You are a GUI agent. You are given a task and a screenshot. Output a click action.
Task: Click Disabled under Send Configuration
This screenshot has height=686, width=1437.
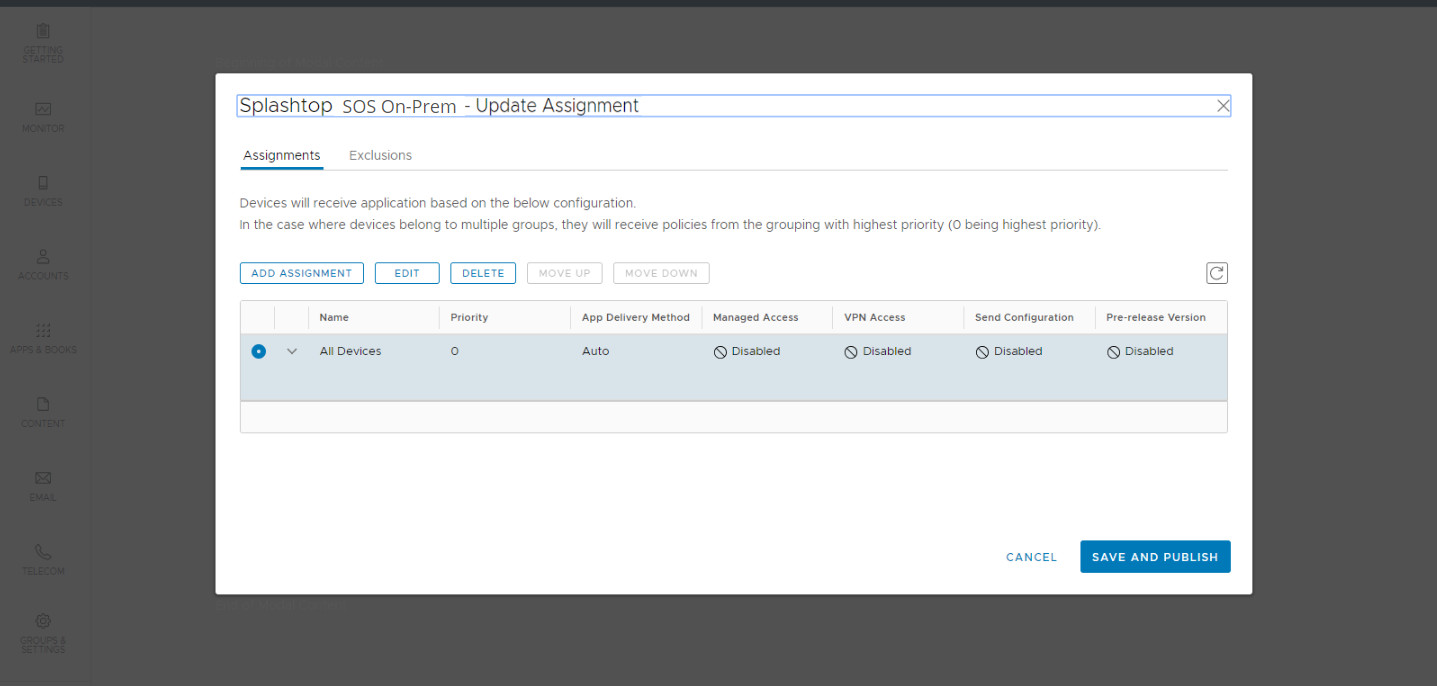coord(1009,351)
